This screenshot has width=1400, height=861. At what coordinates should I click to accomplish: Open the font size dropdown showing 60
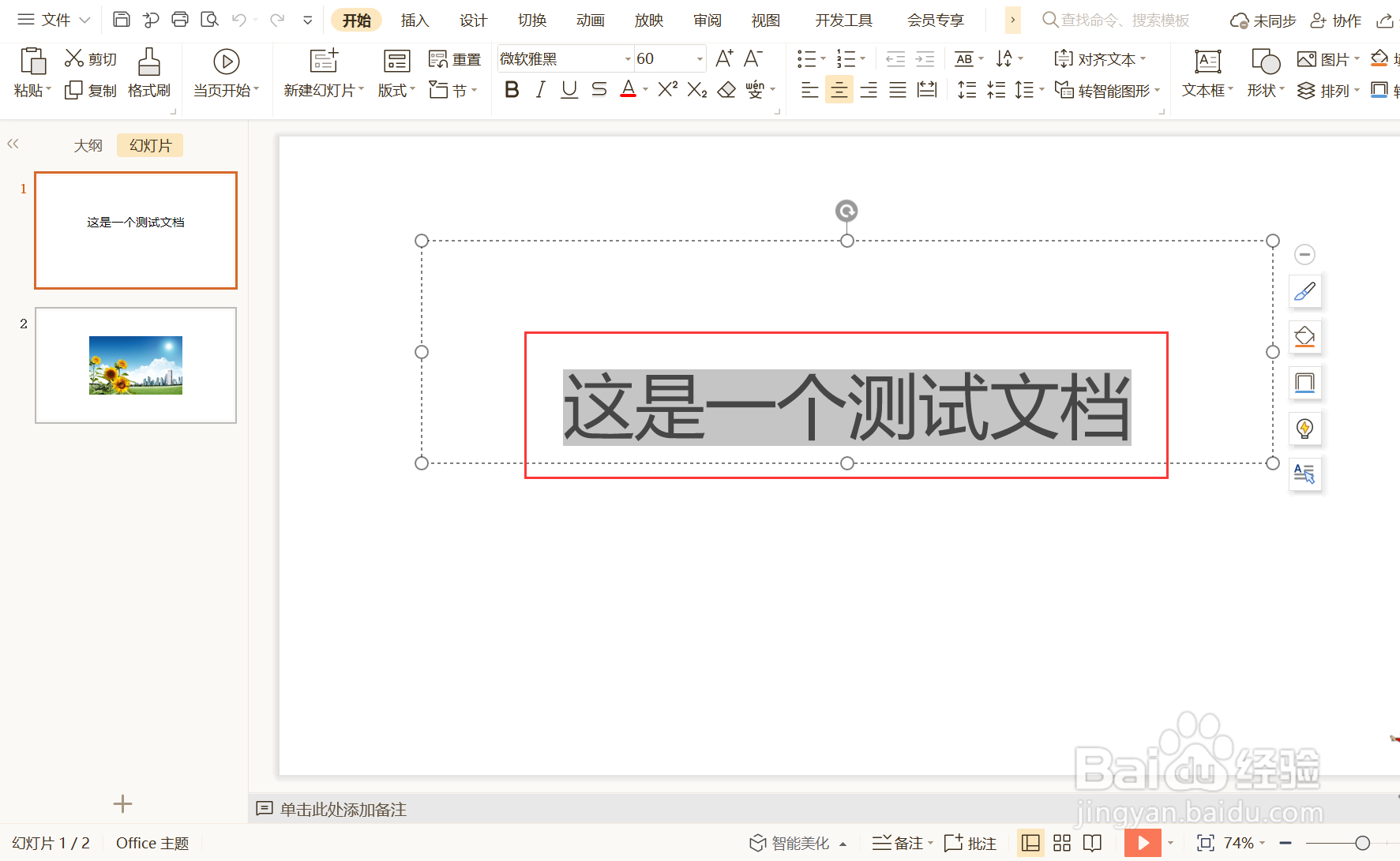(700, 59)
